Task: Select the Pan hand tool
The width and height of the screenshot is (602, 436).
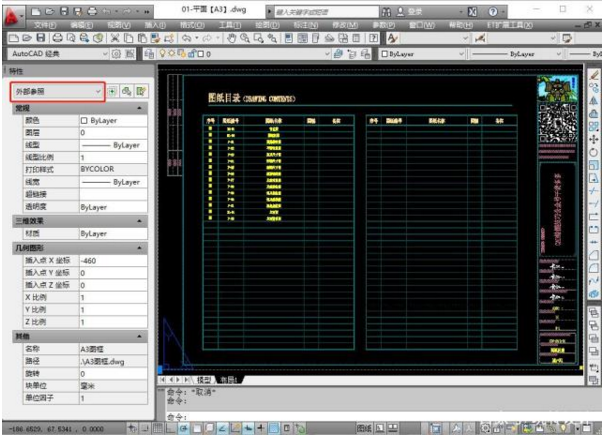Action: (231, 38)
